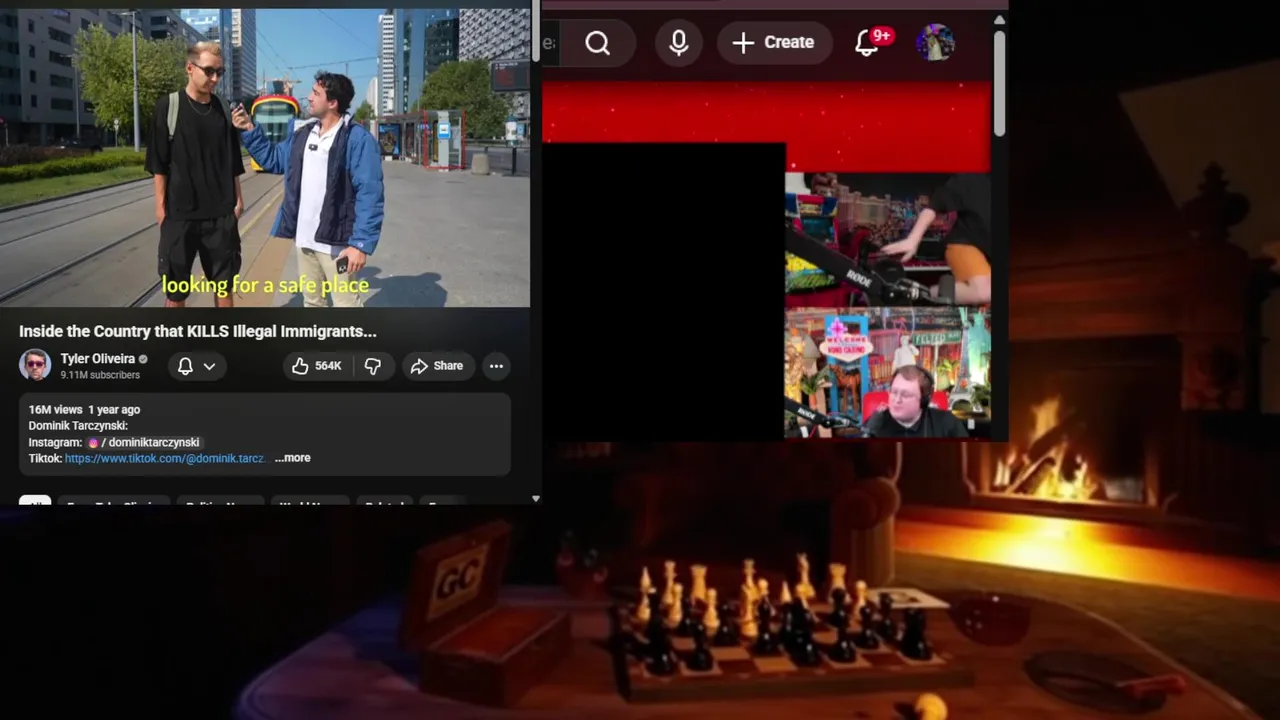Click lower webcam feed with streamer
Image resolution: width=1280 pixels, height=720 pixels.
[x=888, y=373]
